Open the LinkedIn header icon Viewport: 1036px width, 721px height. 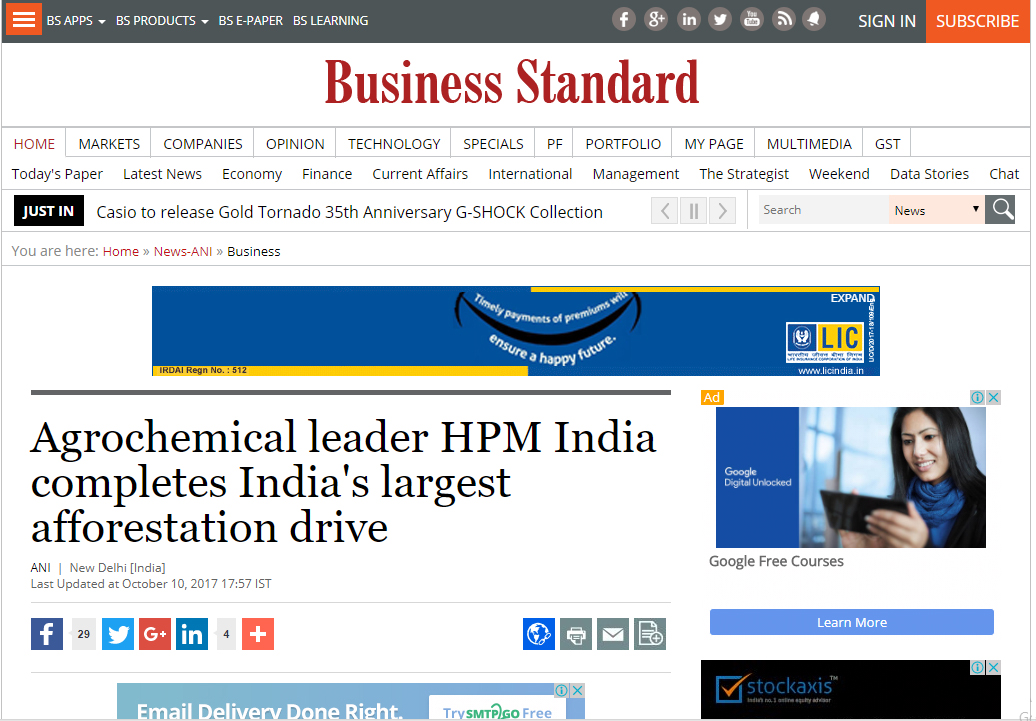tap(688, 19)
